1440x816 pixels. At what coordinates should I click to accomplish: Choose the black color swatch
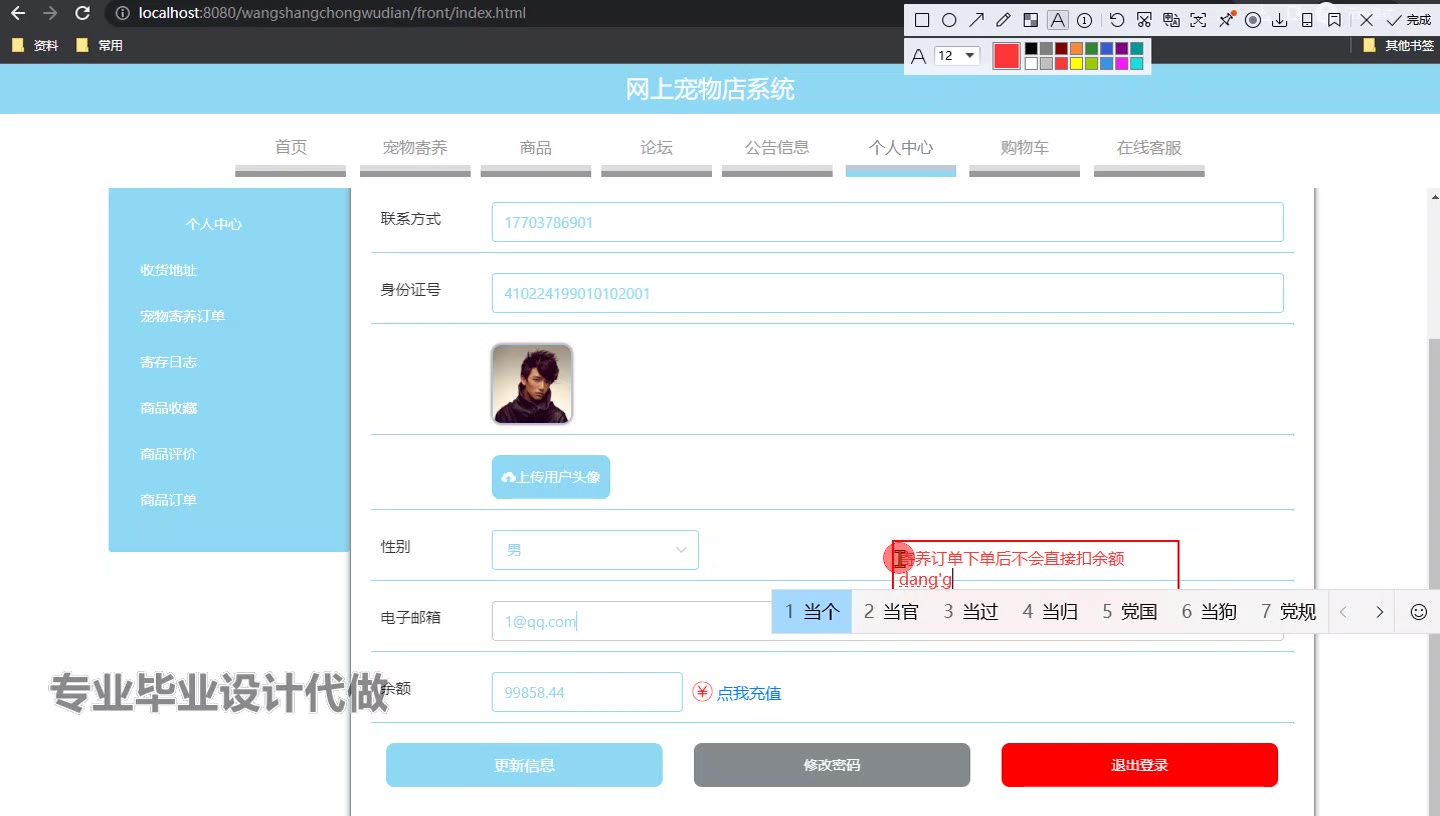tap(1031, 48)
